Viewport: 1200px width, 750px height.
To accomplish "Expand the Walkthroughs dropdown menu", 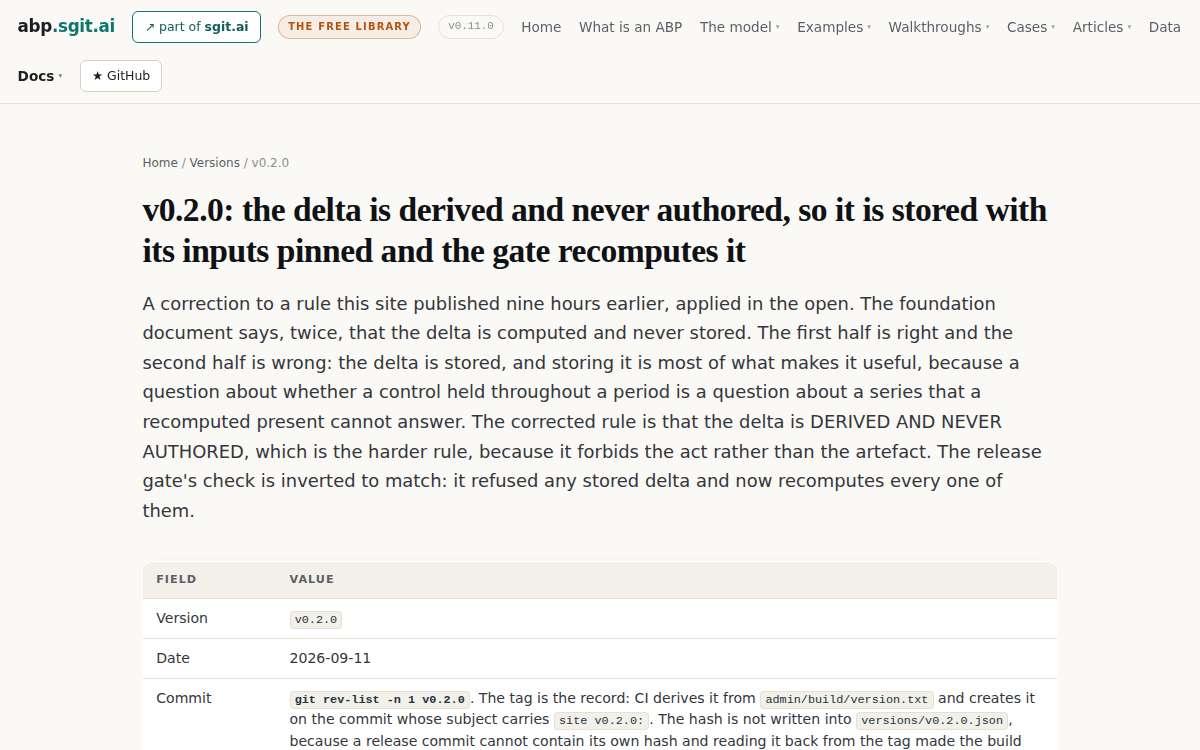I will pyautogui.click(x=939, y=27).
